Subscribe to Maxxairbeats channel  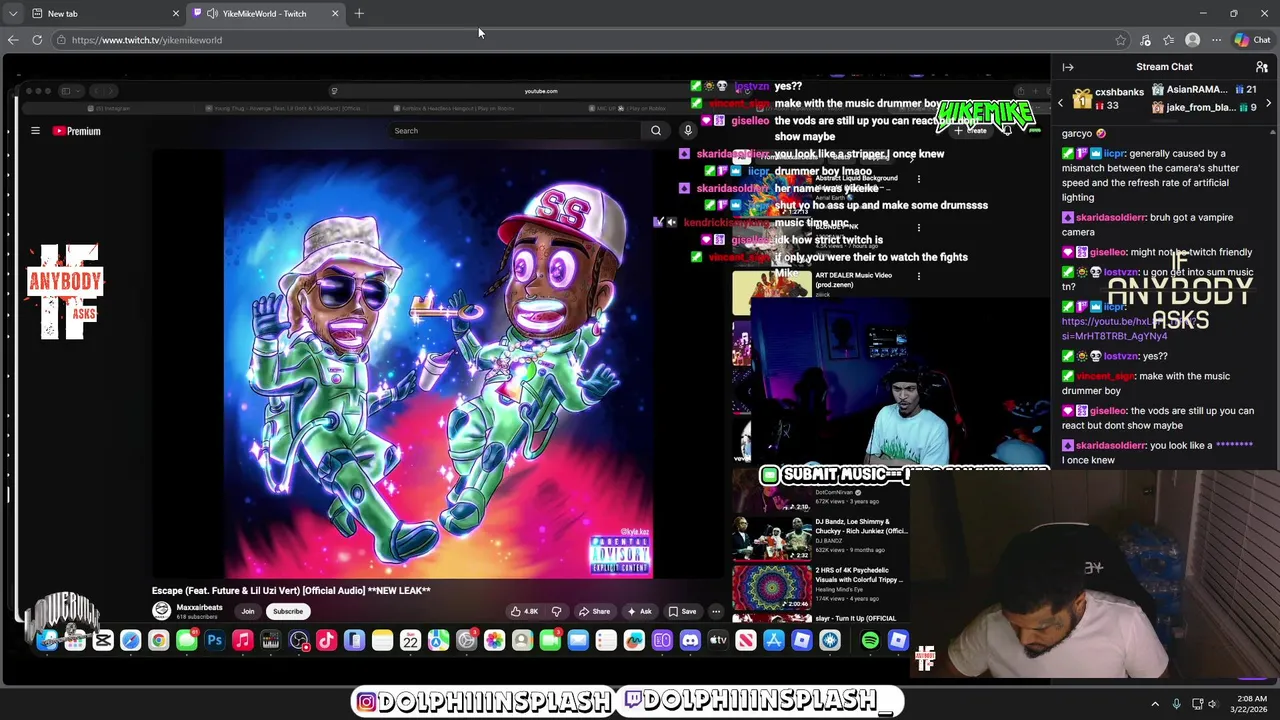click(x=288, y=612)
